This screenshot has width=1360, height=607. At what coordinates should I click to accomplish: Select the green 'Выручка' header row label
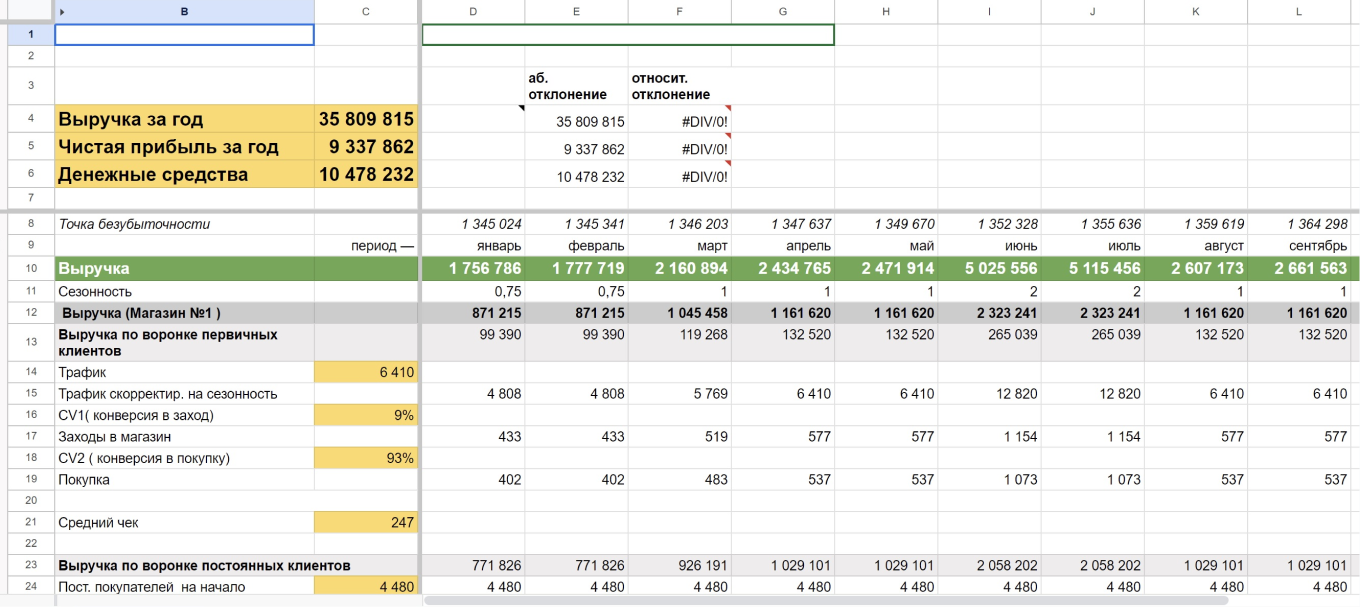[x=184, y=268]
